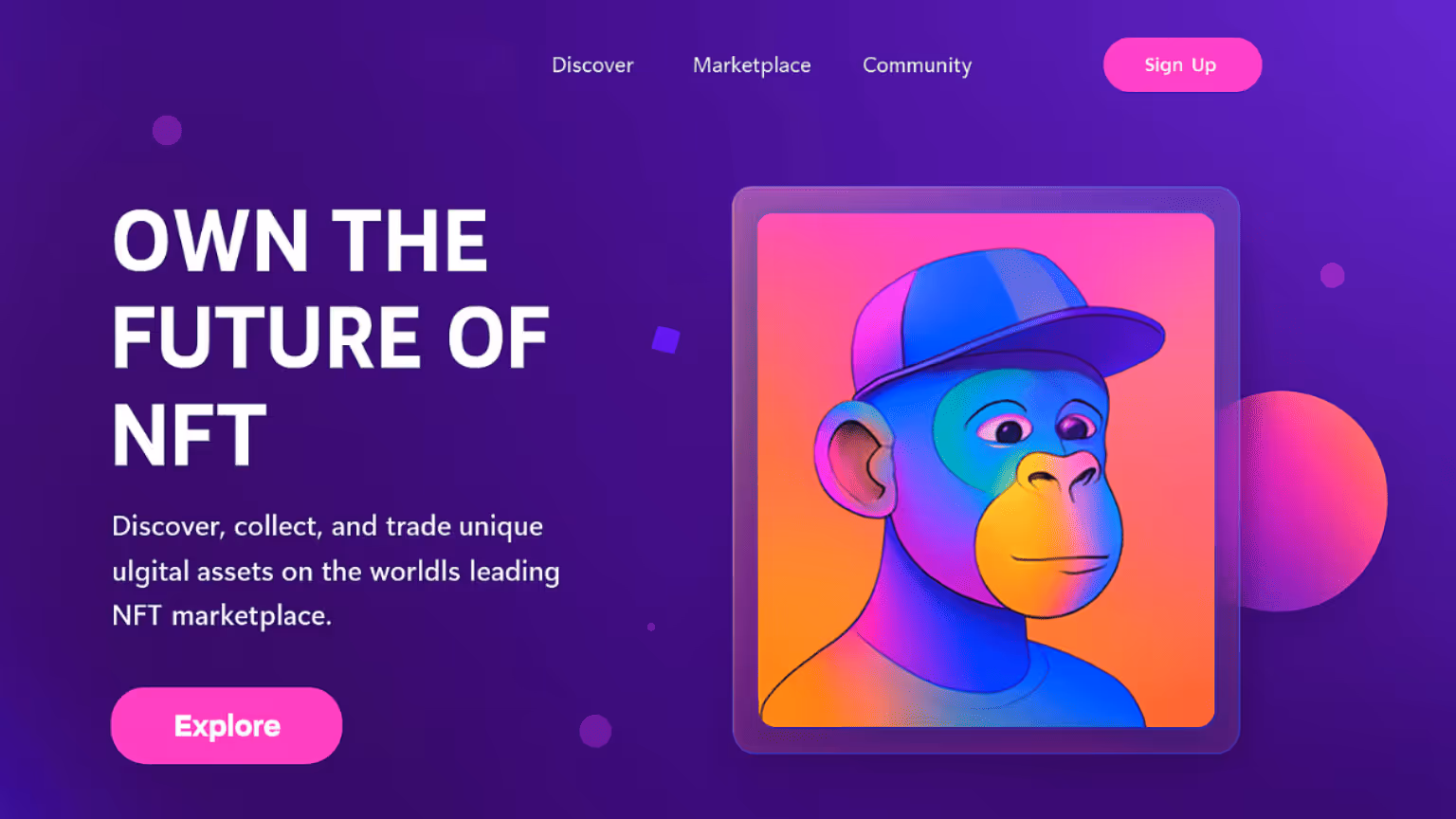Click the purple circle below the navigation bar
The image size is (1456, 819).
pos(167,130)
